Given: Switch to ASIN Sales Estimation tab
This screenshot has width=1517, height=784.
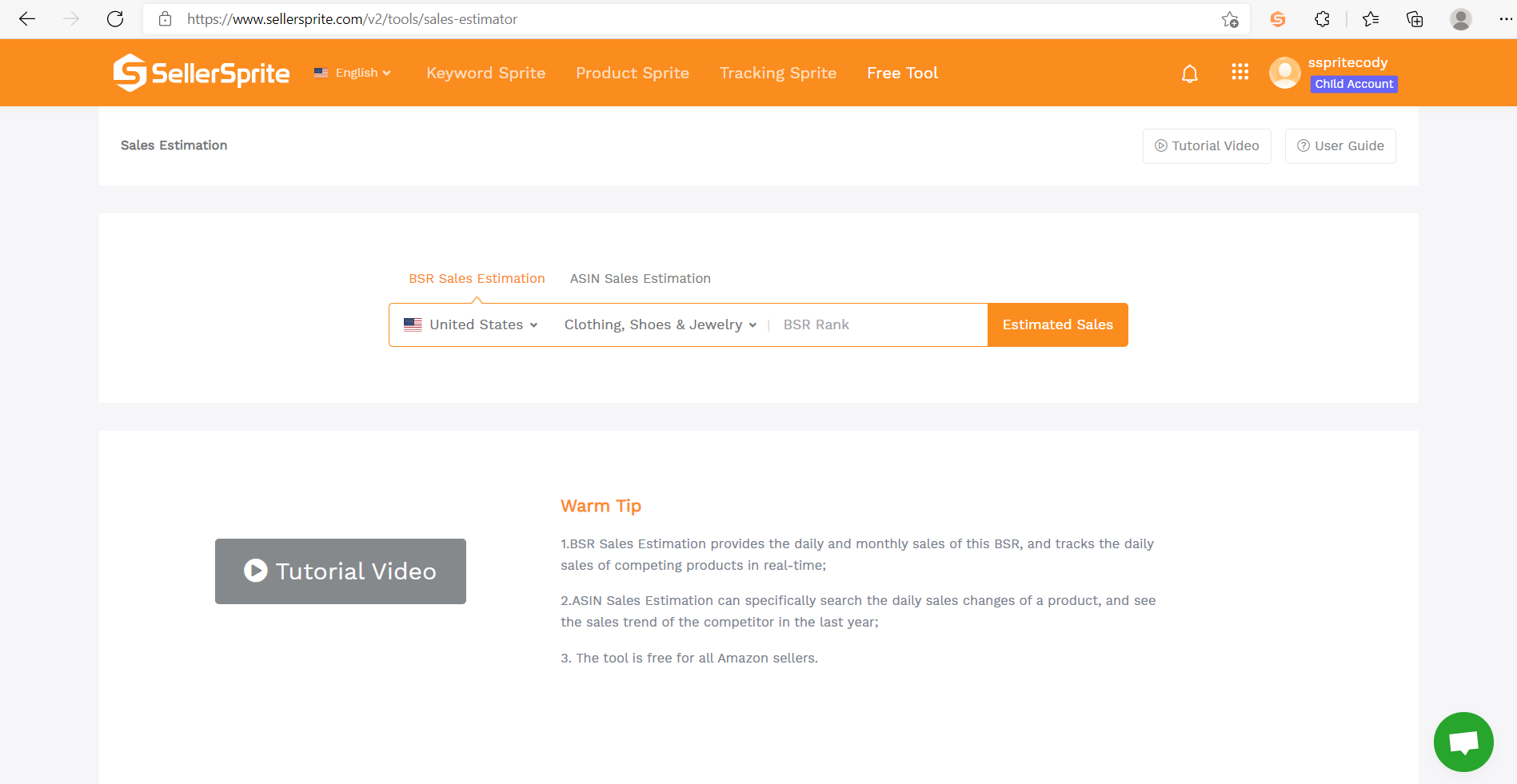Looking at the screenshot, I should point(641,278).
